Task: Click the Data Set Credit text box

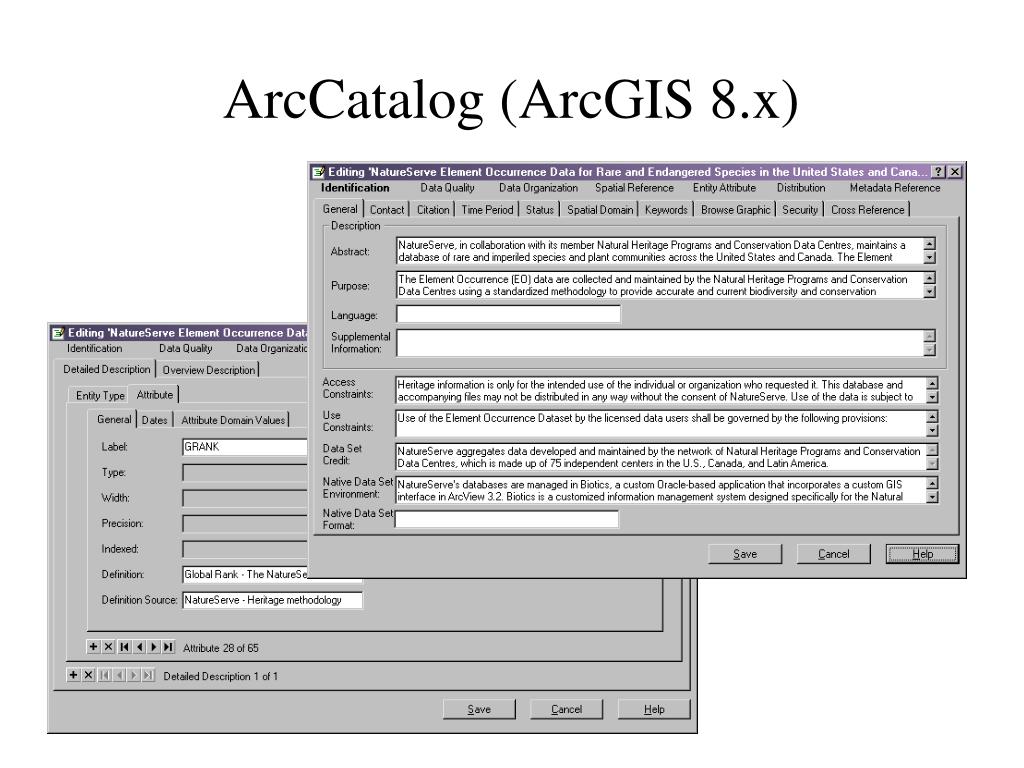Action: pos(660,457)
